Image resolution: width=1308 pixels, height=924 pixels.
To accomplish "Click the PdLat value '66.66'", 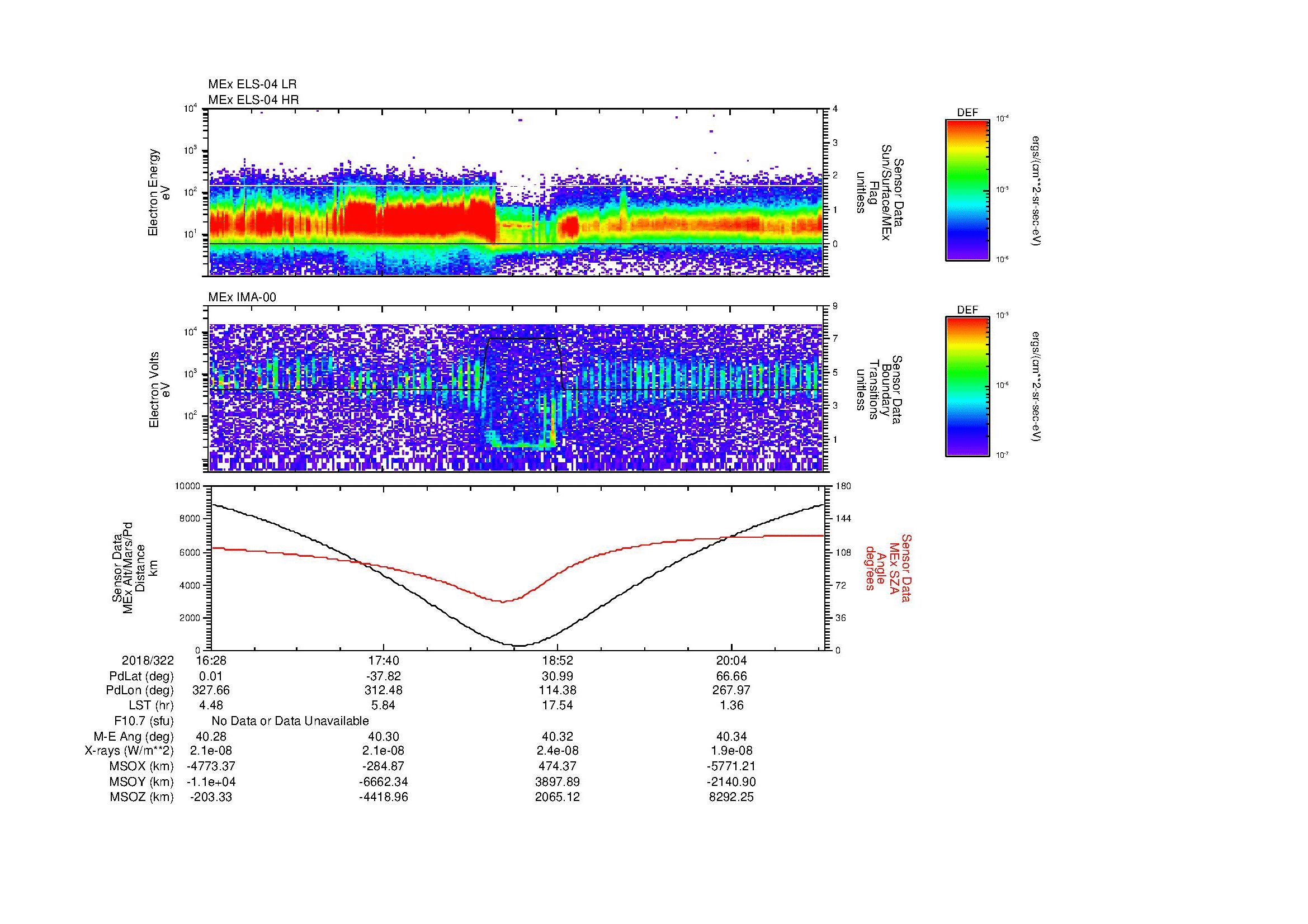I will 731,676.
